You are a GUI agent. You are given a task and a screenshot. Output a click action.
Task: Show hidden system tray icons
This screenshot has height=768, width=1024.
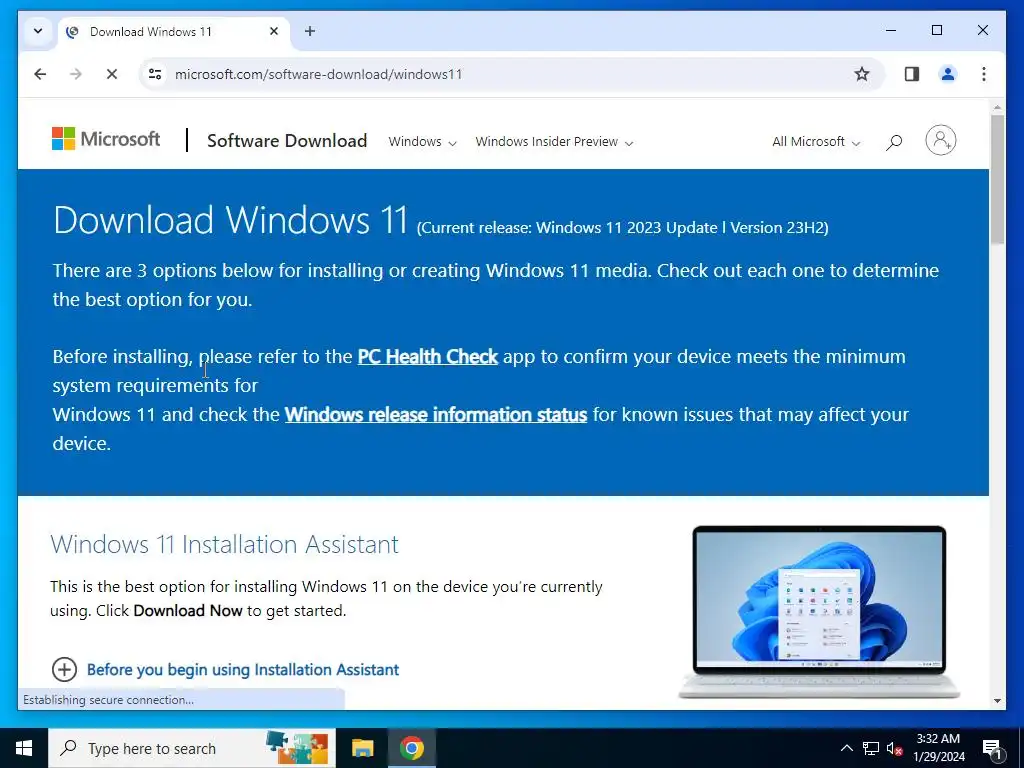click(x=846, y=748)
